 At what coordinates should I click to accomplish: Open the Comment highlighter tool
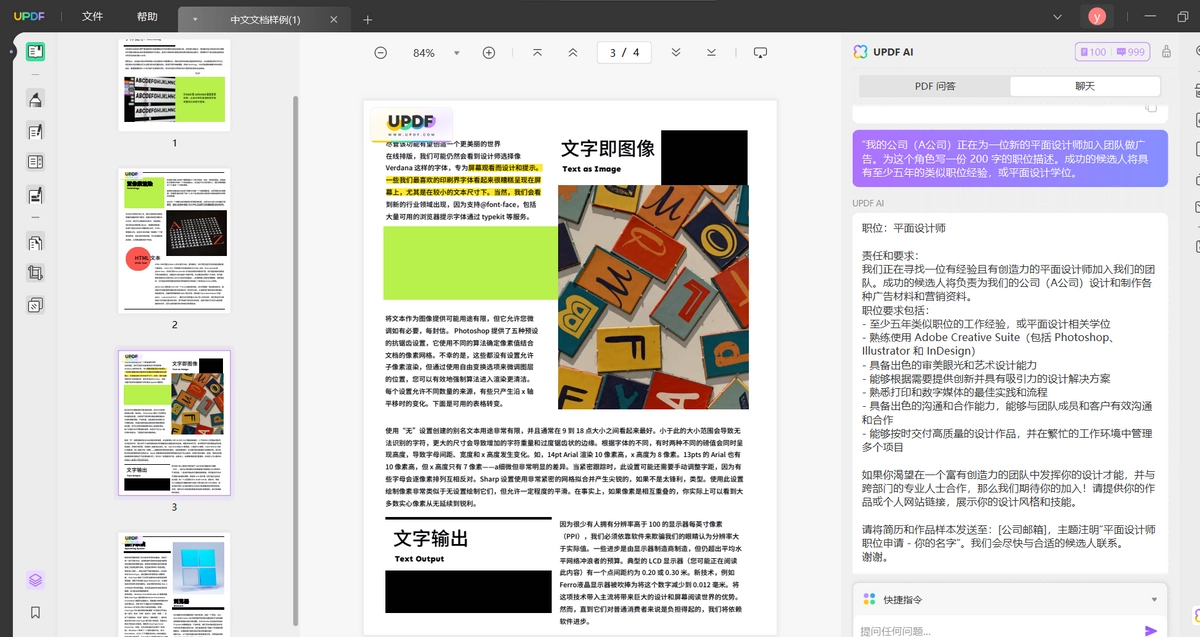35,98
